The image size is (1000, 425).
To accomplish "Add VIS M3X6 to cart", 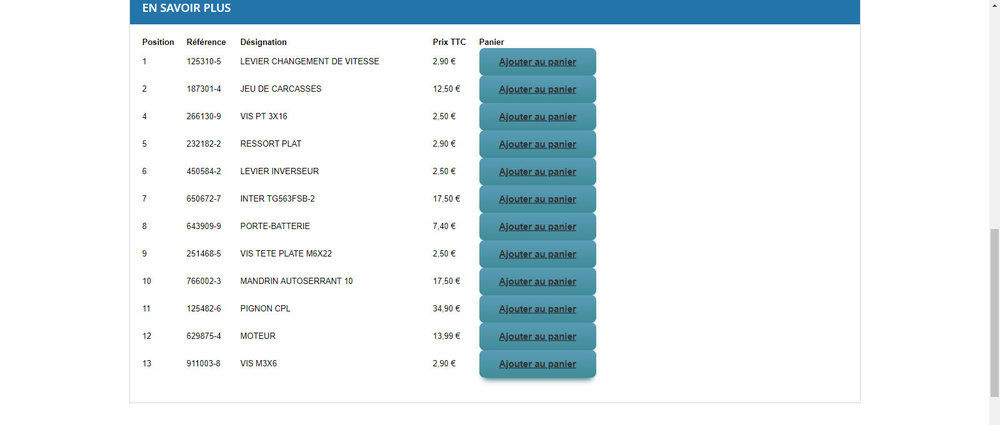I will [538, 364].
